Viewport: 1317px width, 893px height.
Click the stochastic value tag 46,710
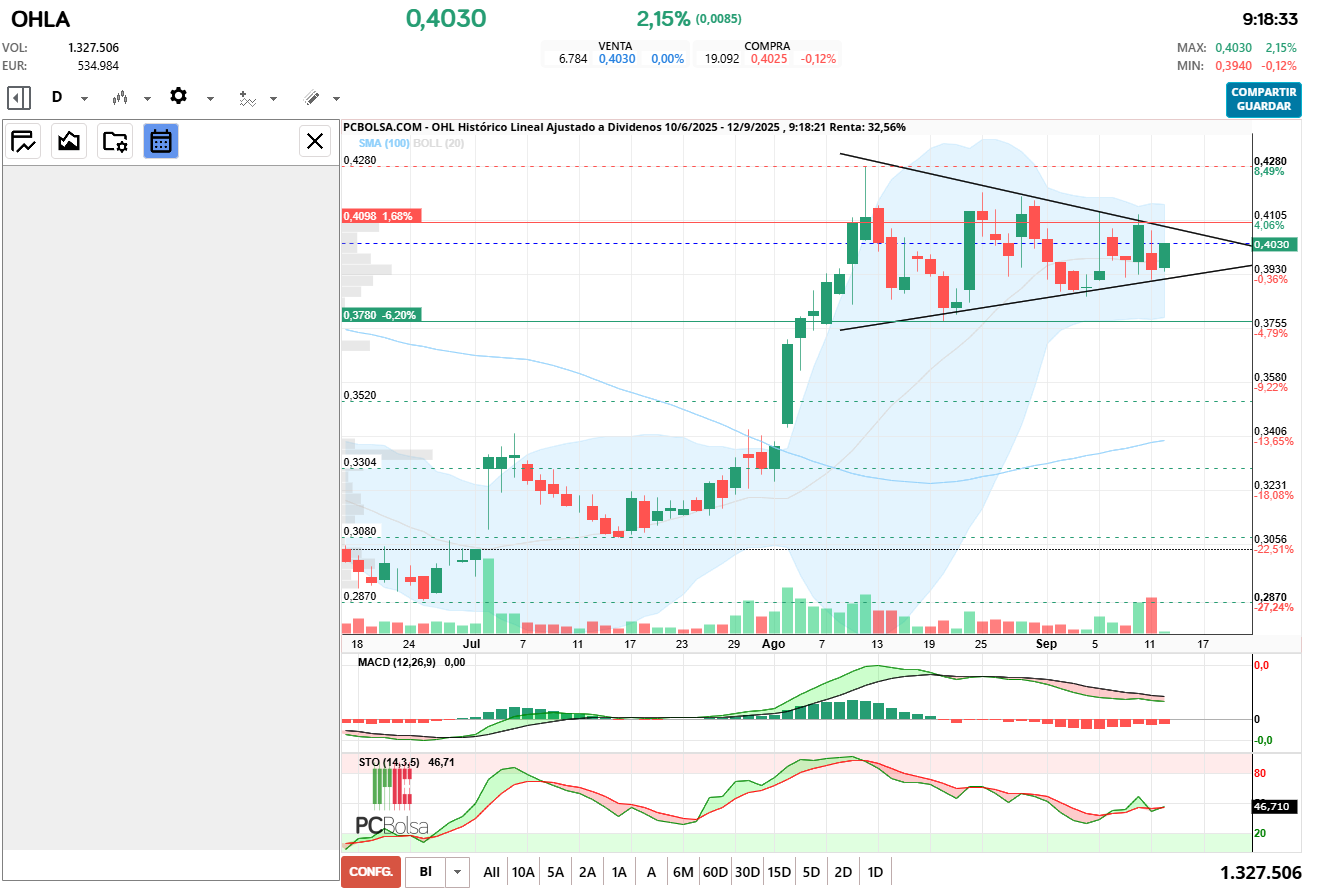pos(1274,806)
